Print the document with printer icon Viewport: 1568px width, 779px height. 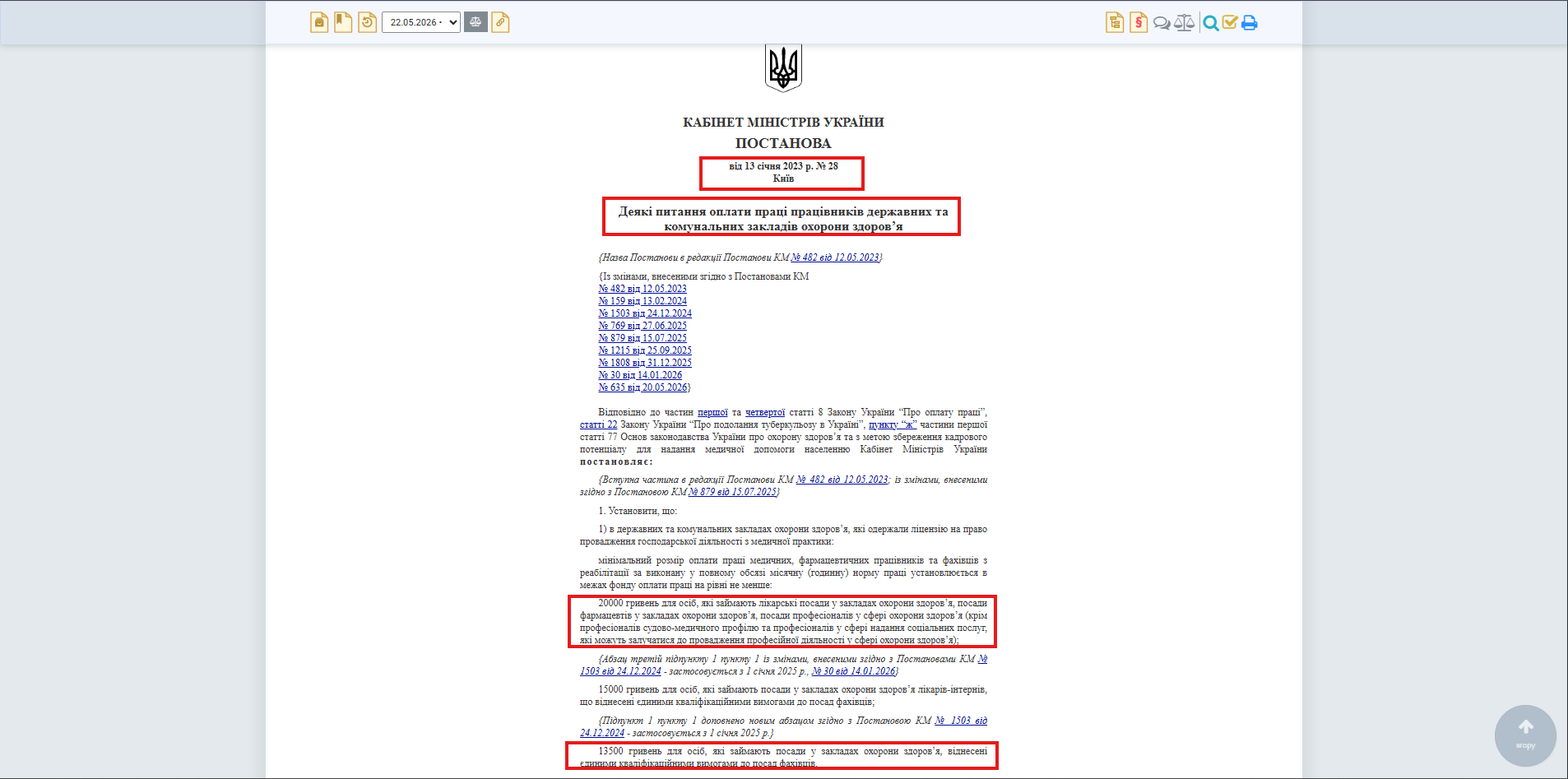1250,23
